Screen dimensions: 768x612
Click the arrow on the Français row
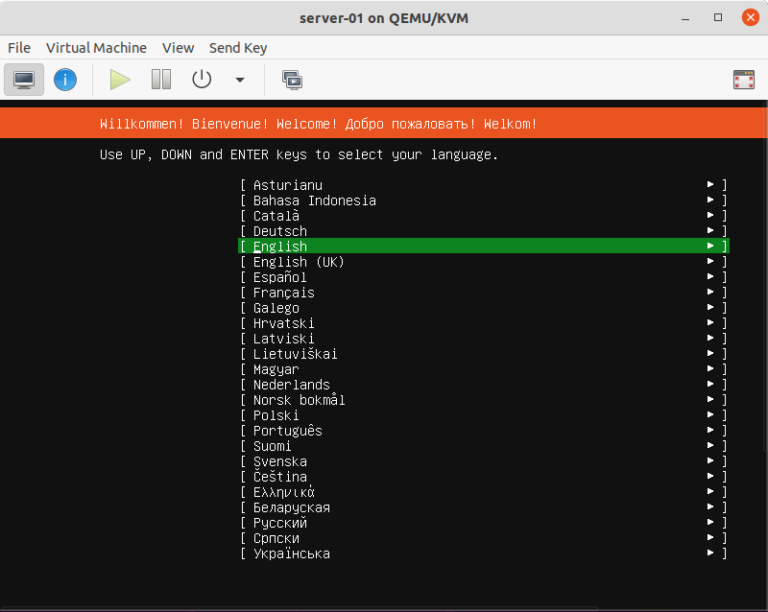[x=710, y=291]
